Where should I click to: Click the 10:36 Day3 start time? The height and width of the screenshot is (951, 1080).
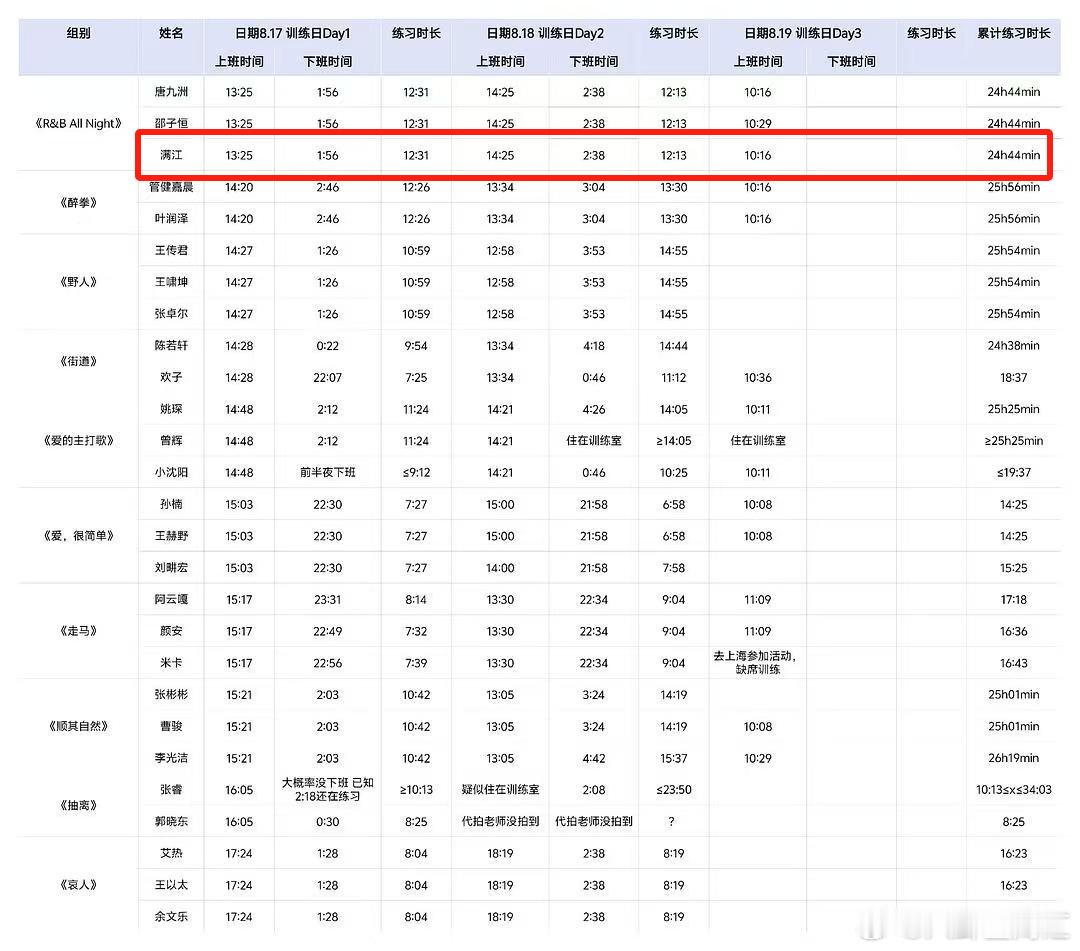[x=758, y=377]
